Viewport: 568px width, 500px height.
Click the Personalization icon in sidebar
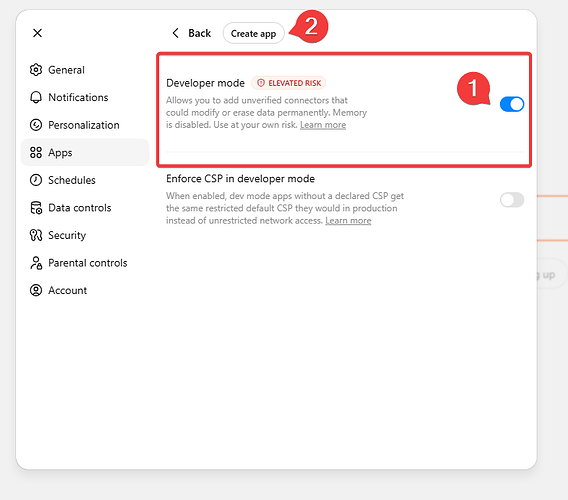(36, 125)
